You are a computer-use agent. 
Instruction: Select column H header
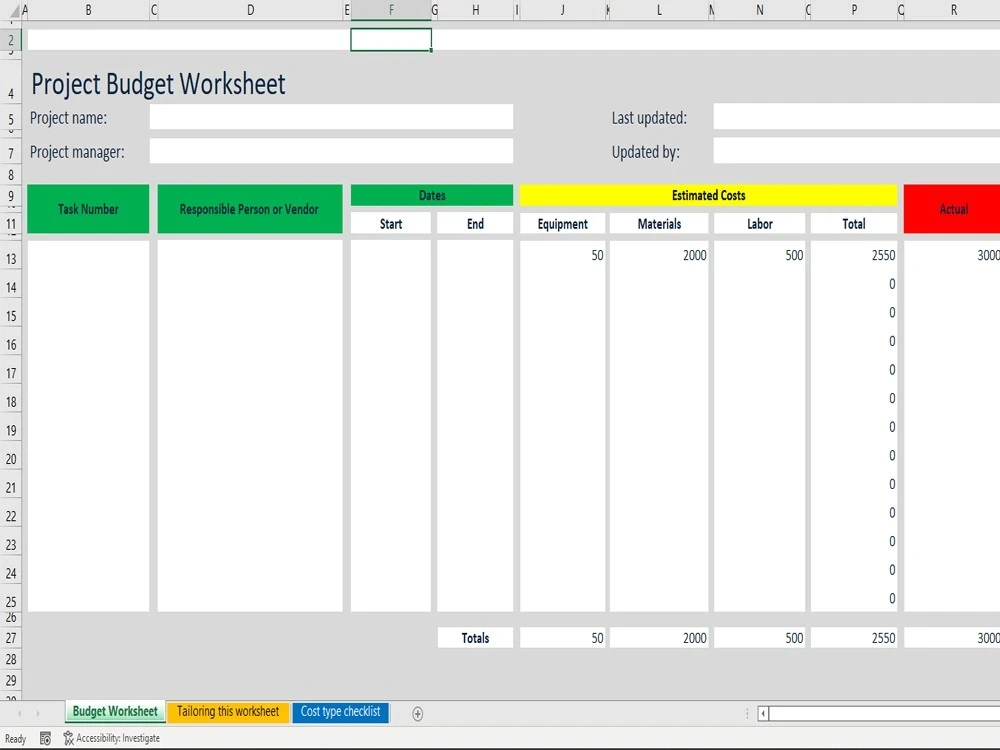pyautogui.click(x=475, y=10)
